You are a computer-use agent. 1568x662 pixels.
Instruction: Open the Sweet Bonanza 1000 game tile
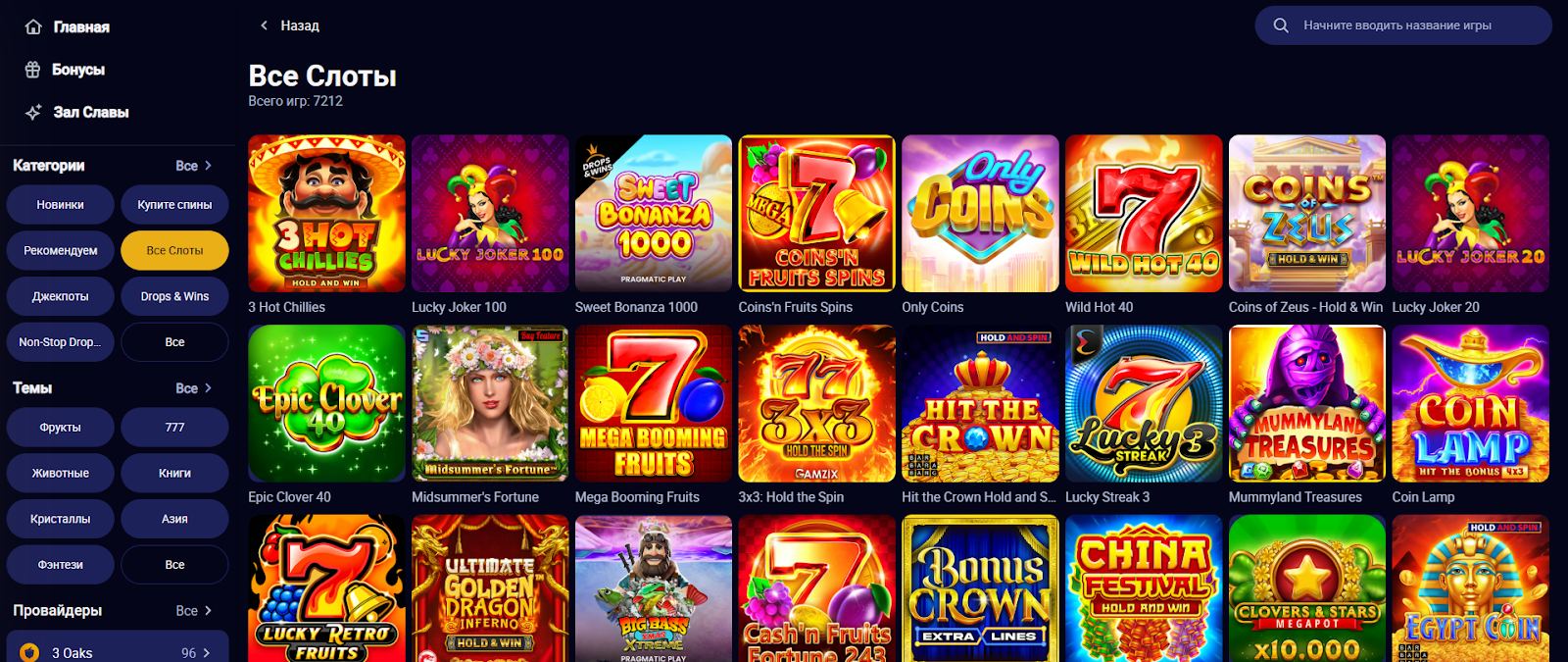(654, 213)
